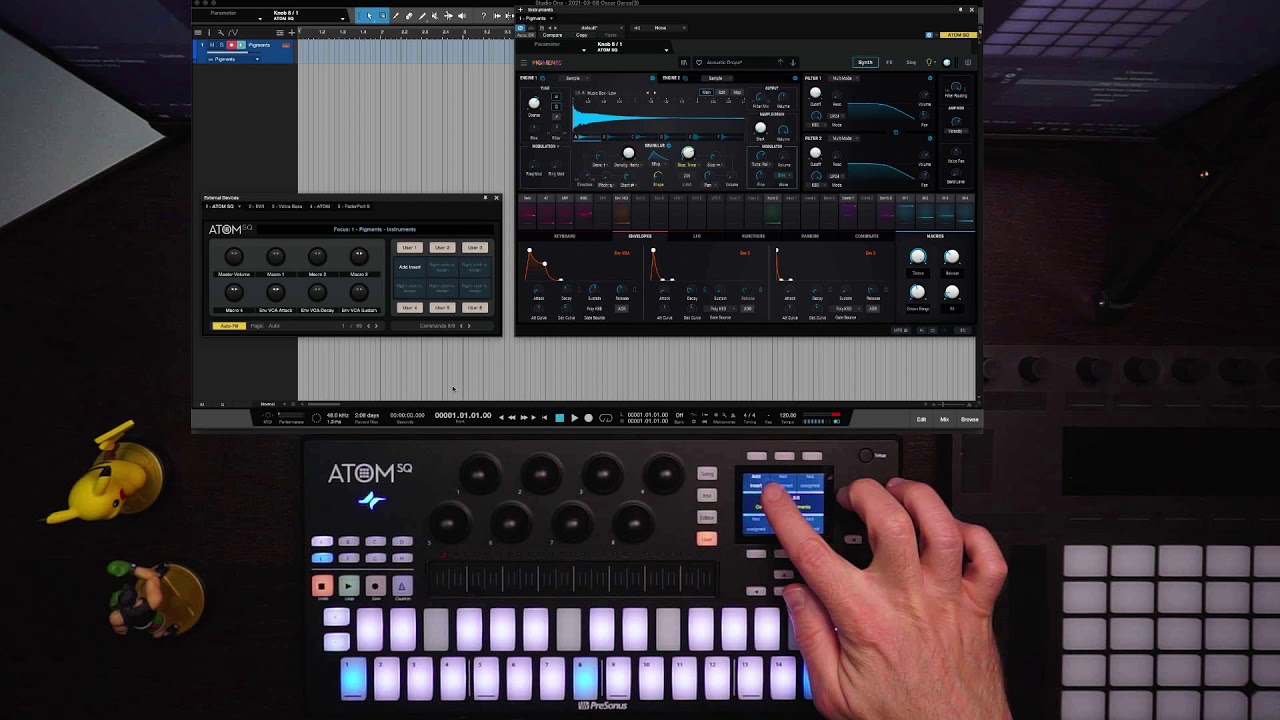Click the Timbre macro knob in Pigments
This screenshot has height=720, width=1280.
tap(918, 257)
